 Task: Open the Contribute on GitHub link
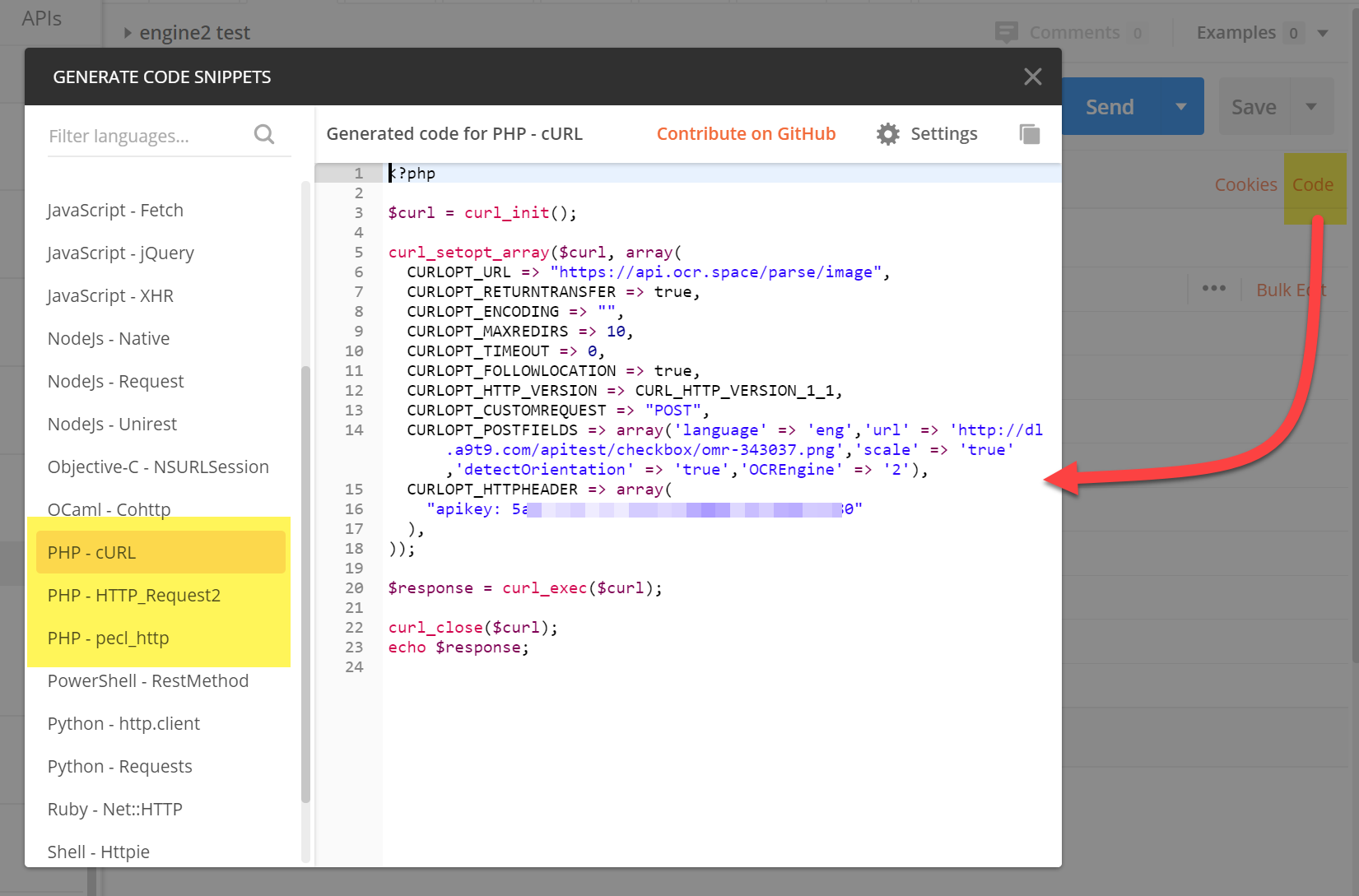tap(746, 134)
